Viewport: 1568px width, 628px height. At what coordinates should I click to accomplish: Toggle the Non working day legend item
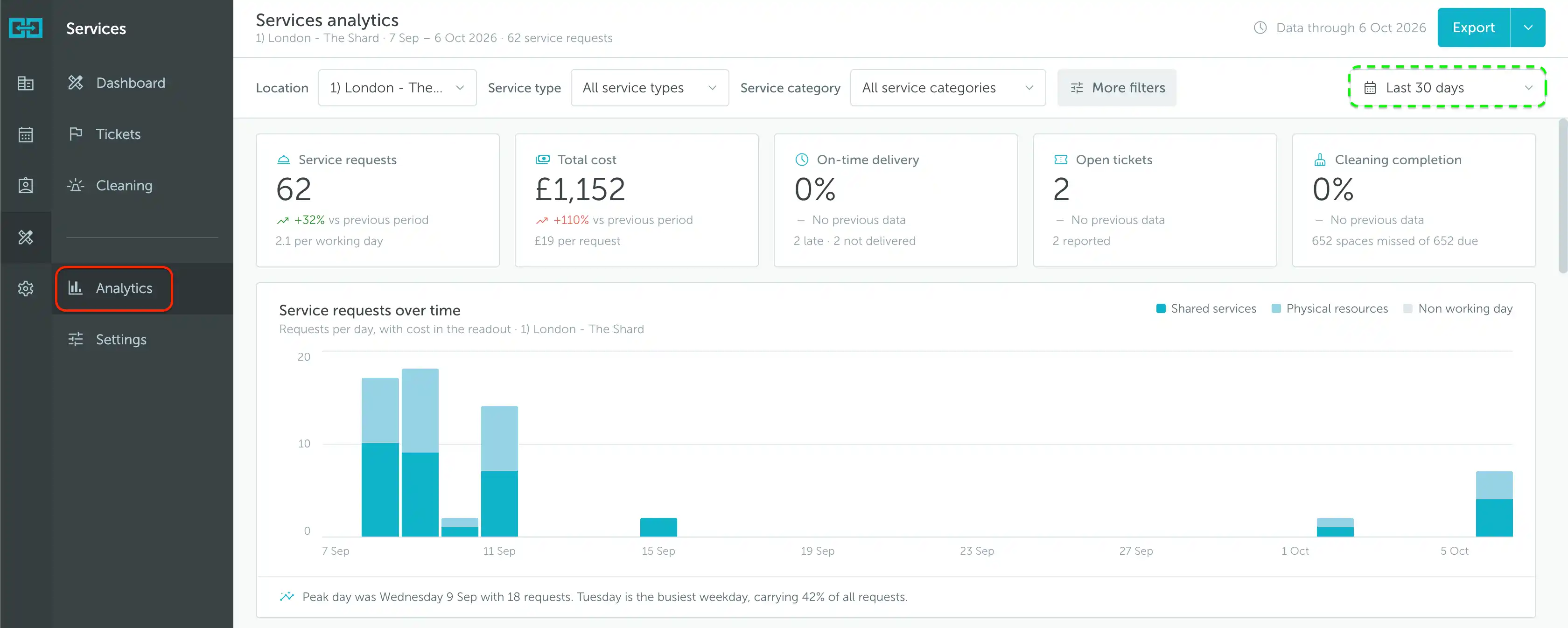(1457, 308)
